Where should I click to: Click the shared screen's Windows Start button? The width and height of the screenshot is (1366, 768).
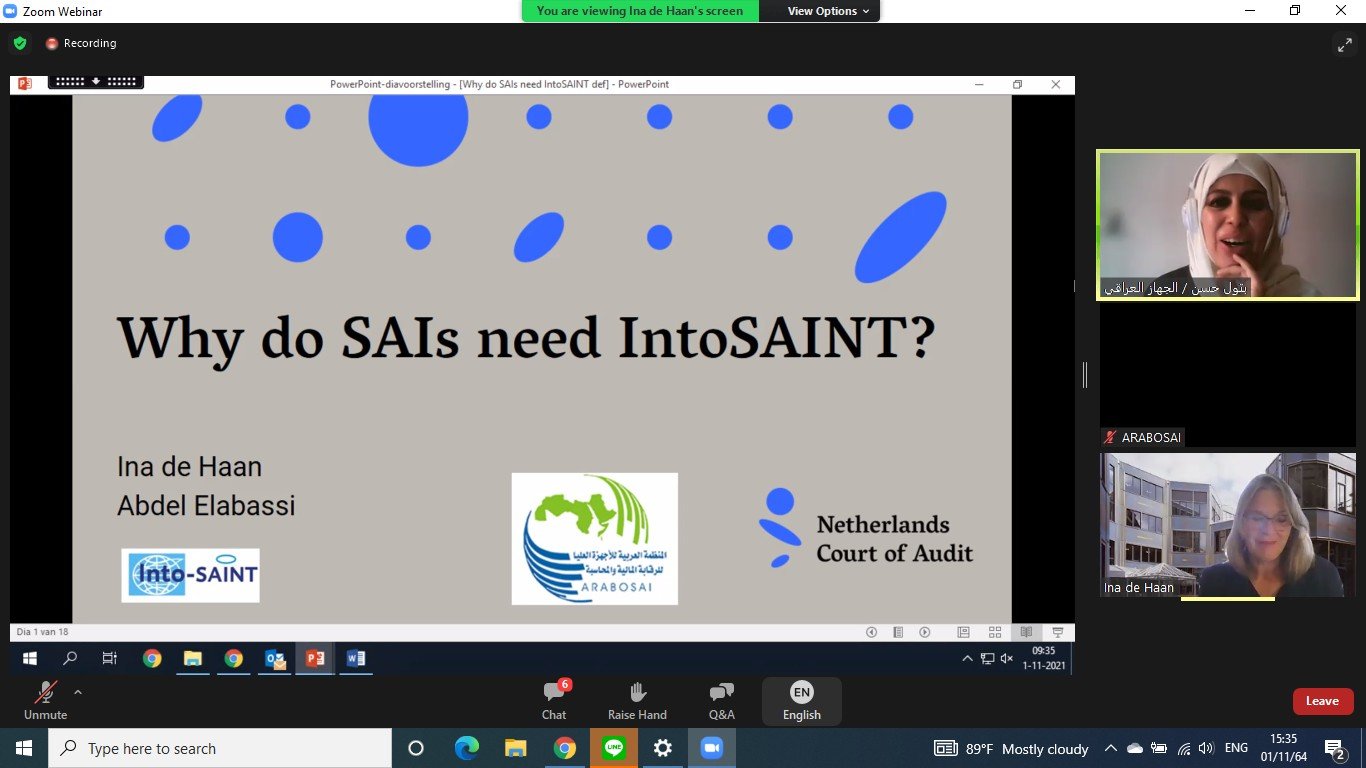[29, 658]
